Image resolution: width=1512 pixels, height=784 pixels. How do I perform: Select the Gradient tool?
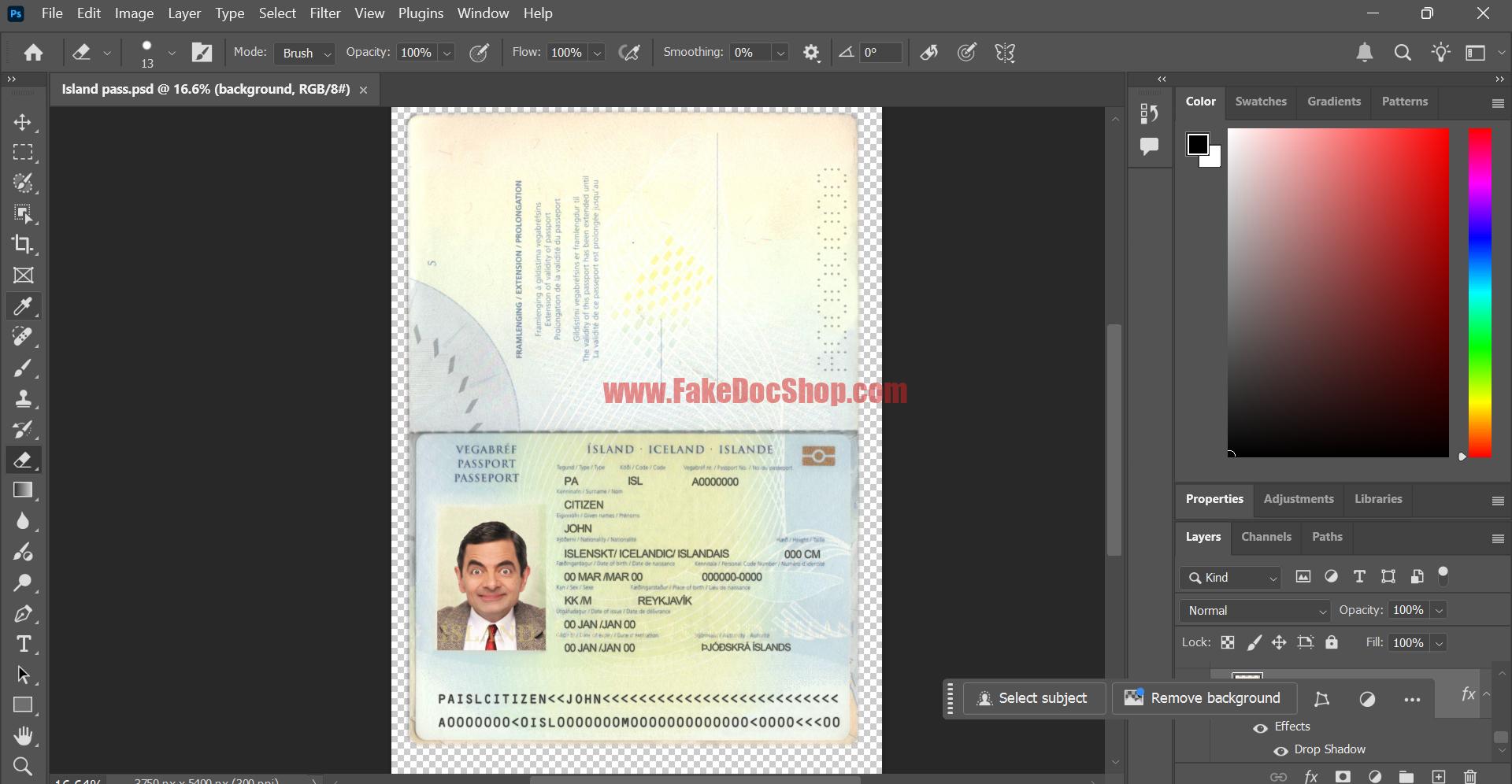pos(23,490)
